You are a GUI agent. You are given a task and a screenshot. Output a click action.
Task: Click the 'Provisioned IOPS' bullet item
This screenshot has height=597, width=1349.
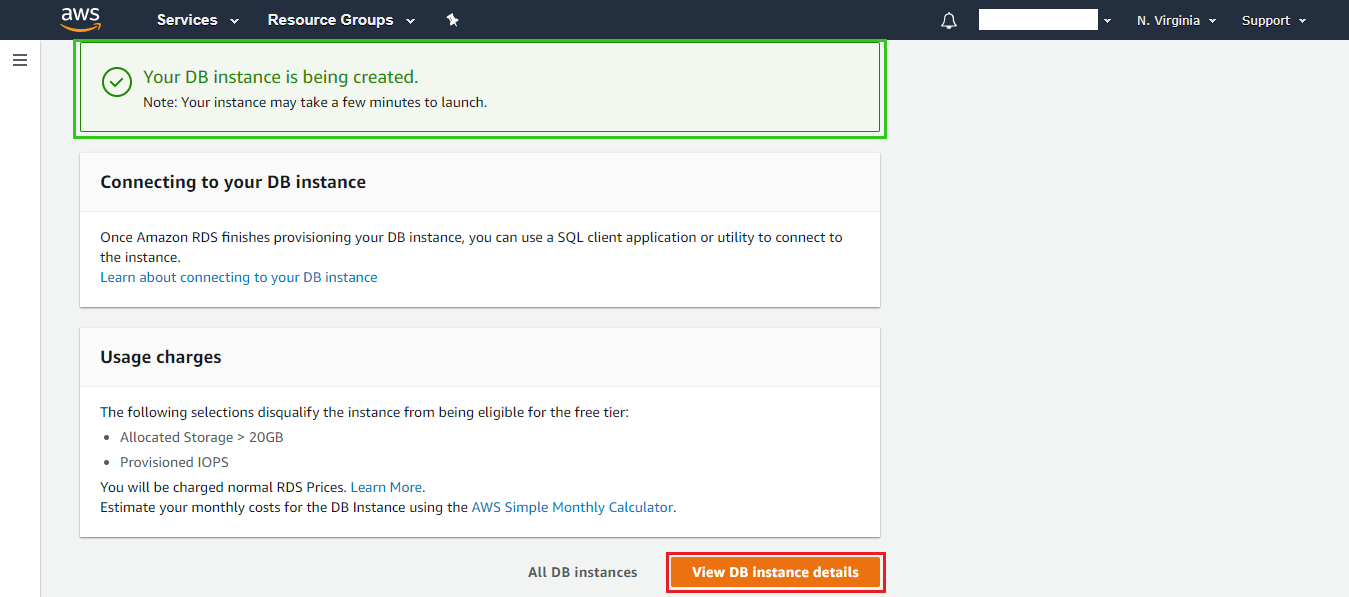174,462
